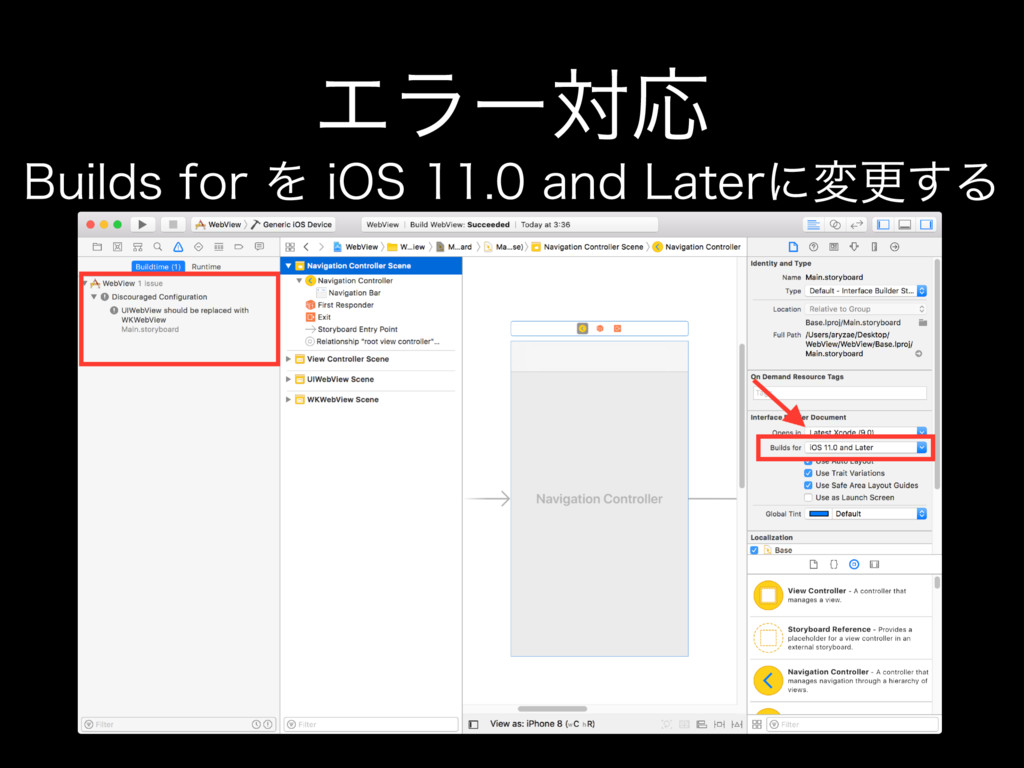Toggle the debug area visibility button
1024x768 pixels.
tap(904, 225)
